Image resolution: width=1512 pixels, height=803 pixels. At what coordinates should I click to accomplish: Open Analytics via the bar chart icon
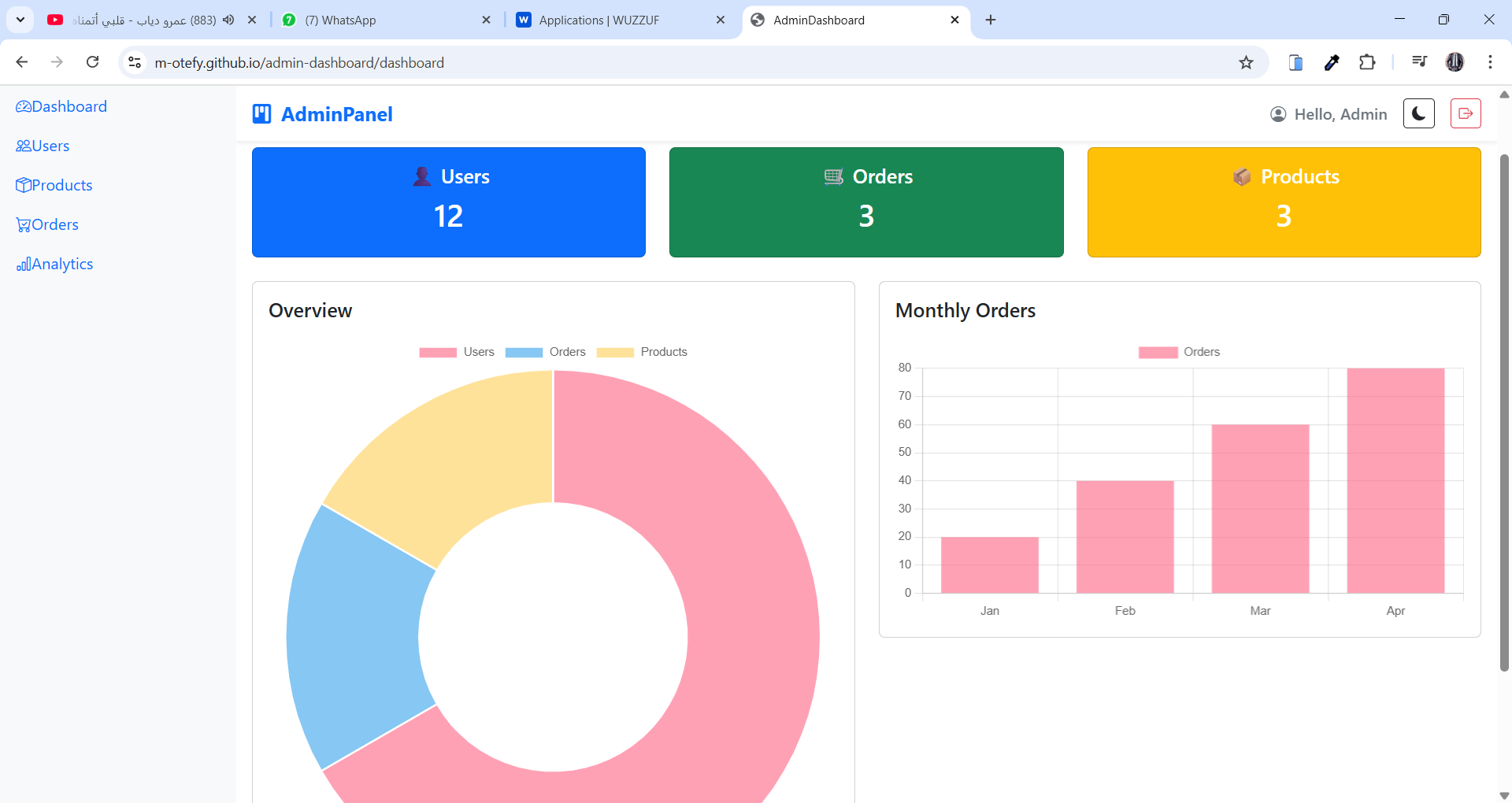pyautogui.click(x=24, y=265)
